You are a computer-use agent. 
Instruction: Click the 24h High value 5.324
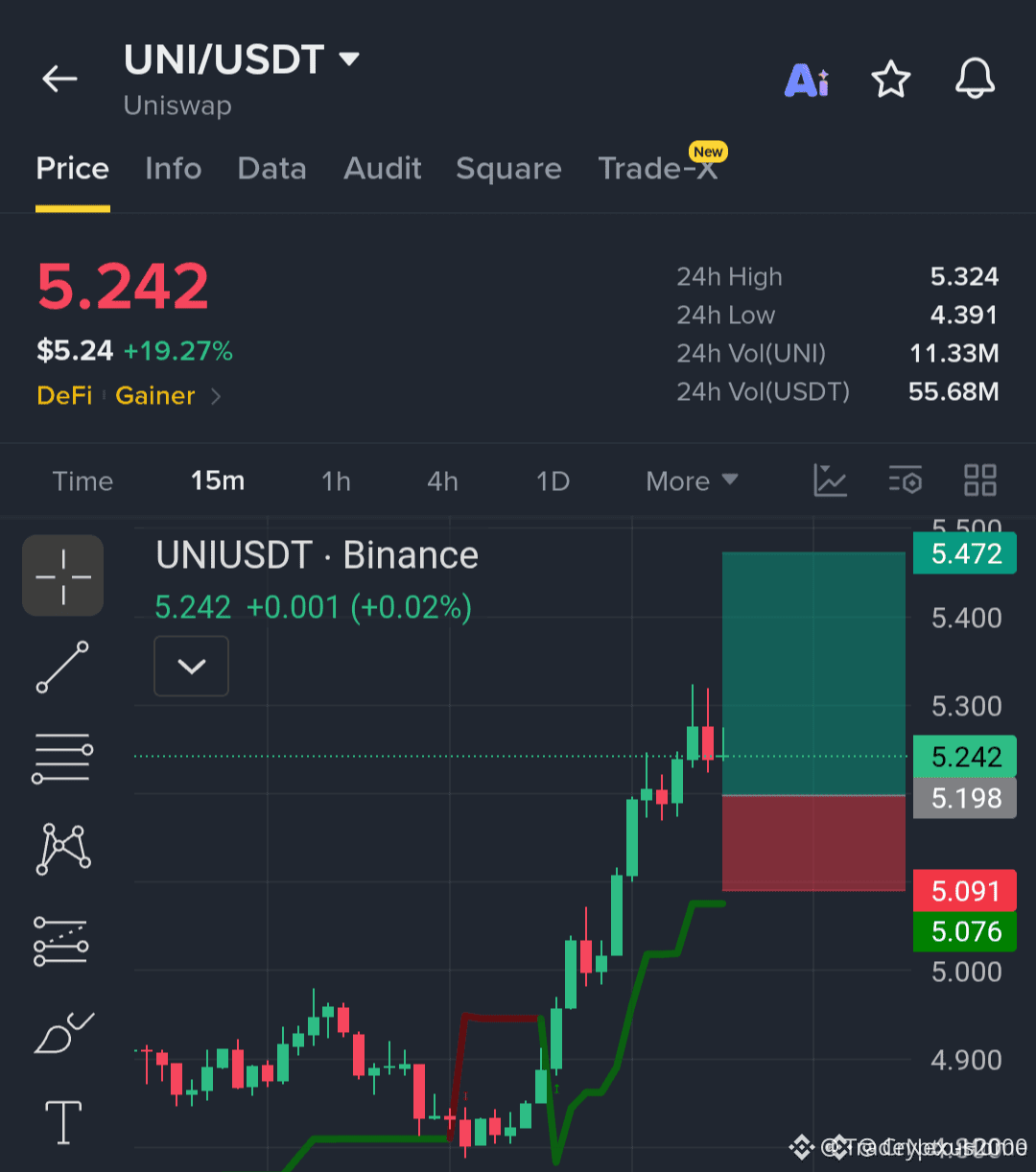click(965, 277)
